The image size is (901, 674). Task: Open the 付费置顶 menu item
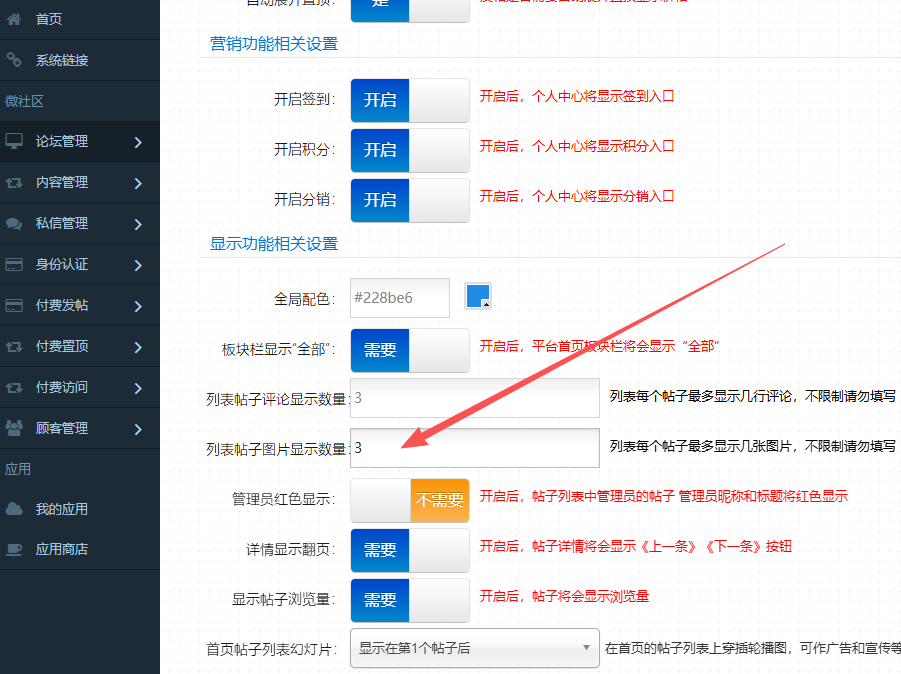[x=62, y=347]
